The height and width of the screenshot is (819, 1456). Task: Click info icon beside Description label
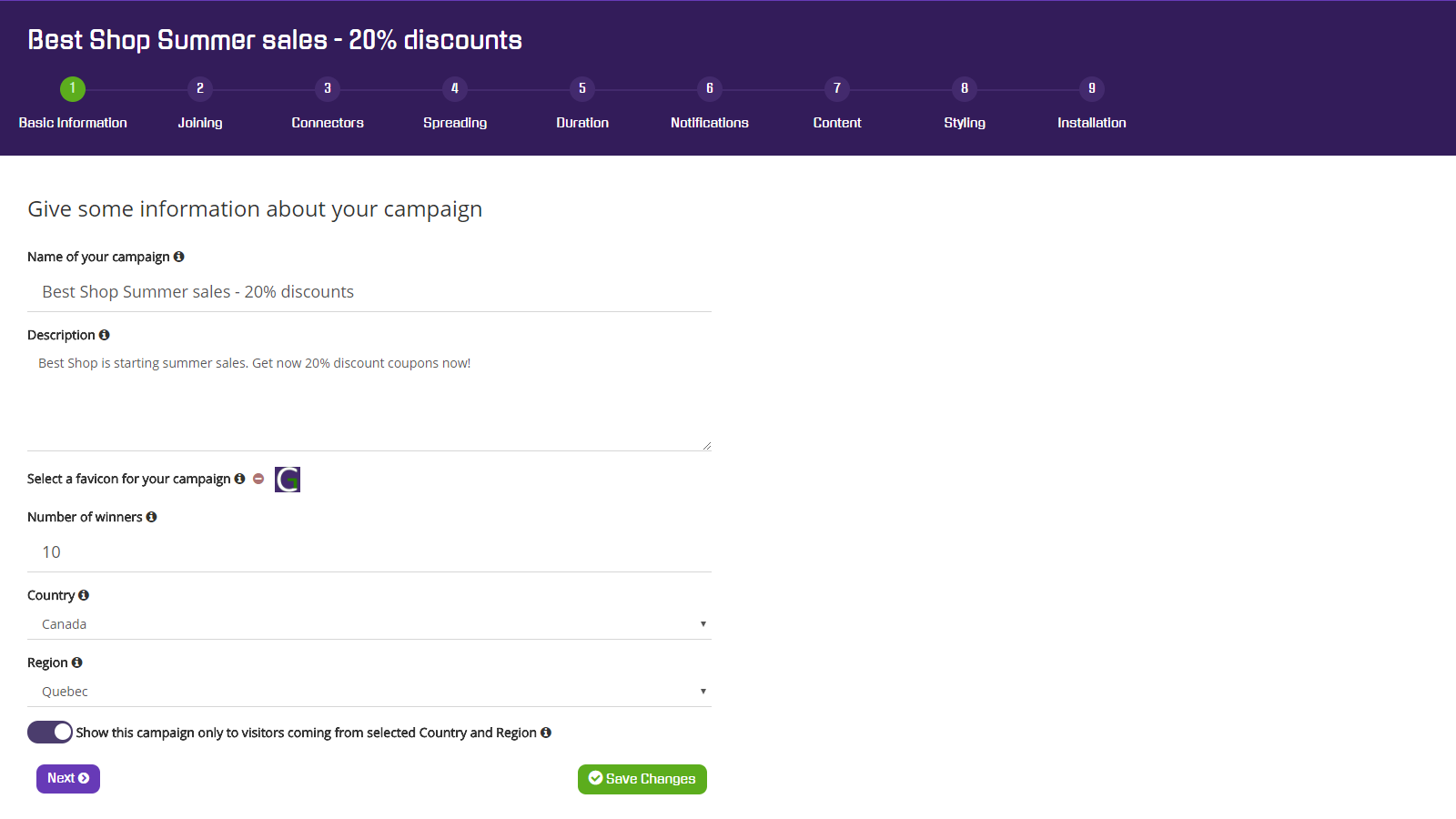(105, 335)
